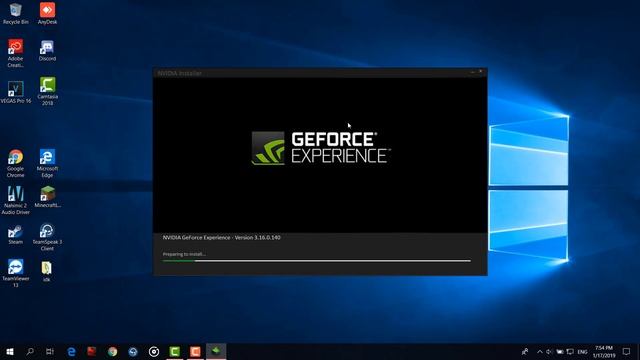This screenshot has width=640, height=360.
Task: Click the ENG language indicator
Action: click(582, 352)
